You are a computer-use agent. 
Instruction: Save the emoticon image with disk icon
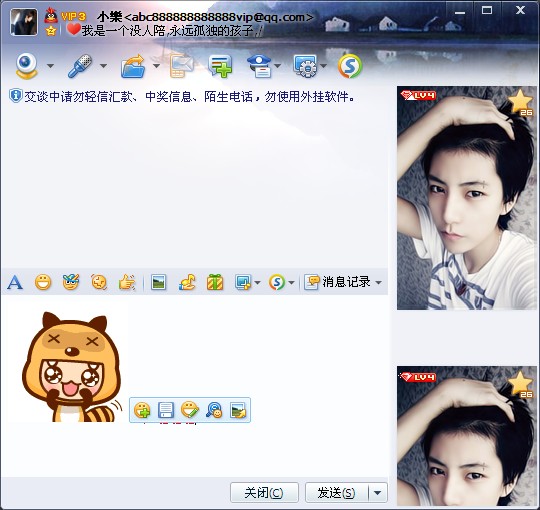click(x=166, y=410)
